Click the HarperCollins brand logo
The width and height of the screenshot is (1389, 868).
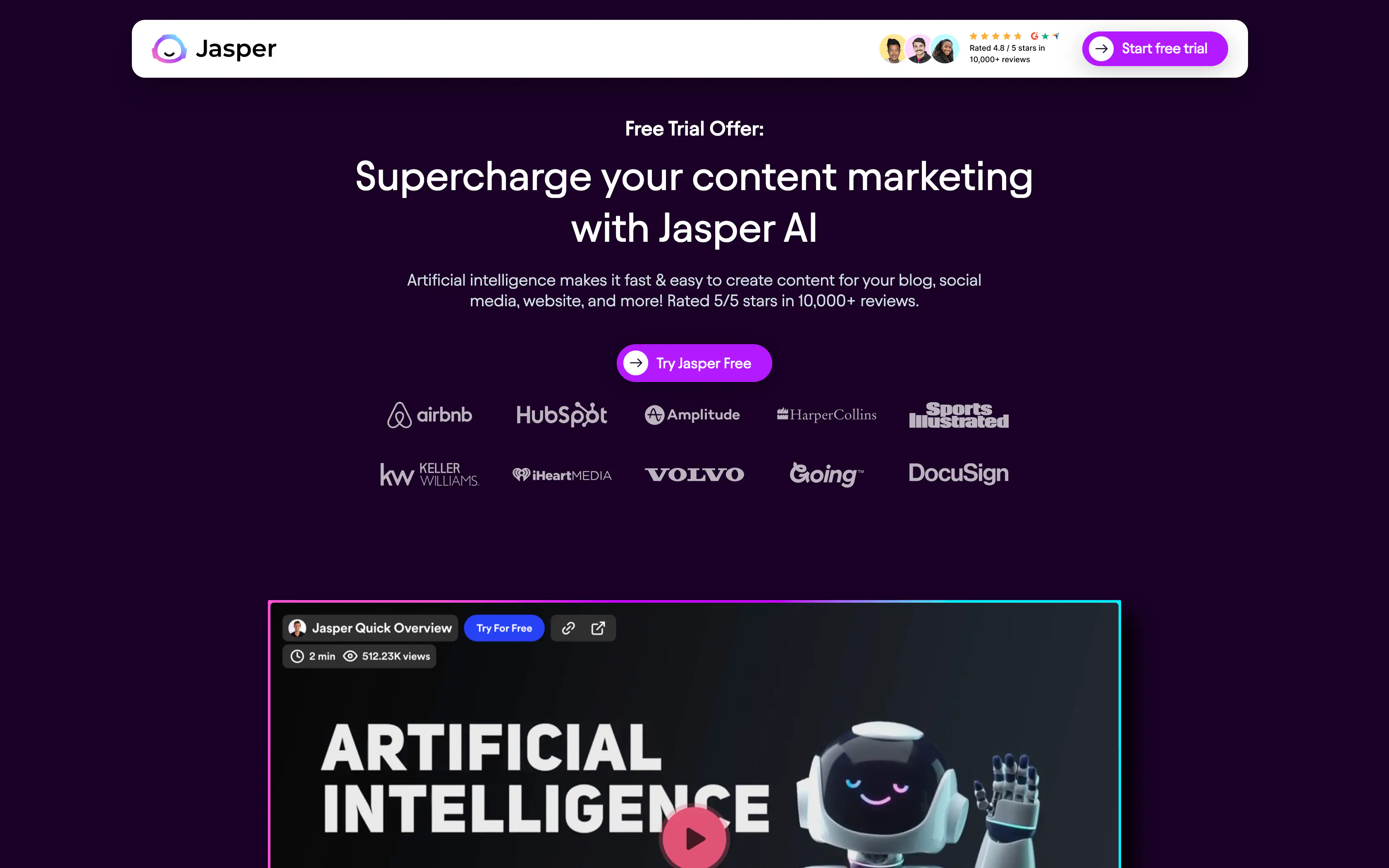click(826, 415)
